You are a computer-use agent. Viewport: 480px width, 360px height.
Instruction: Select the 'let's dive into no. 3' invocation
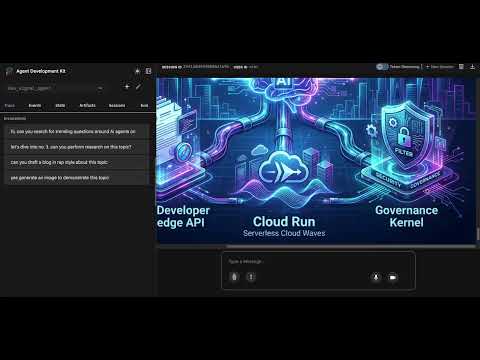pyautogui.click(x=76, y=147)
